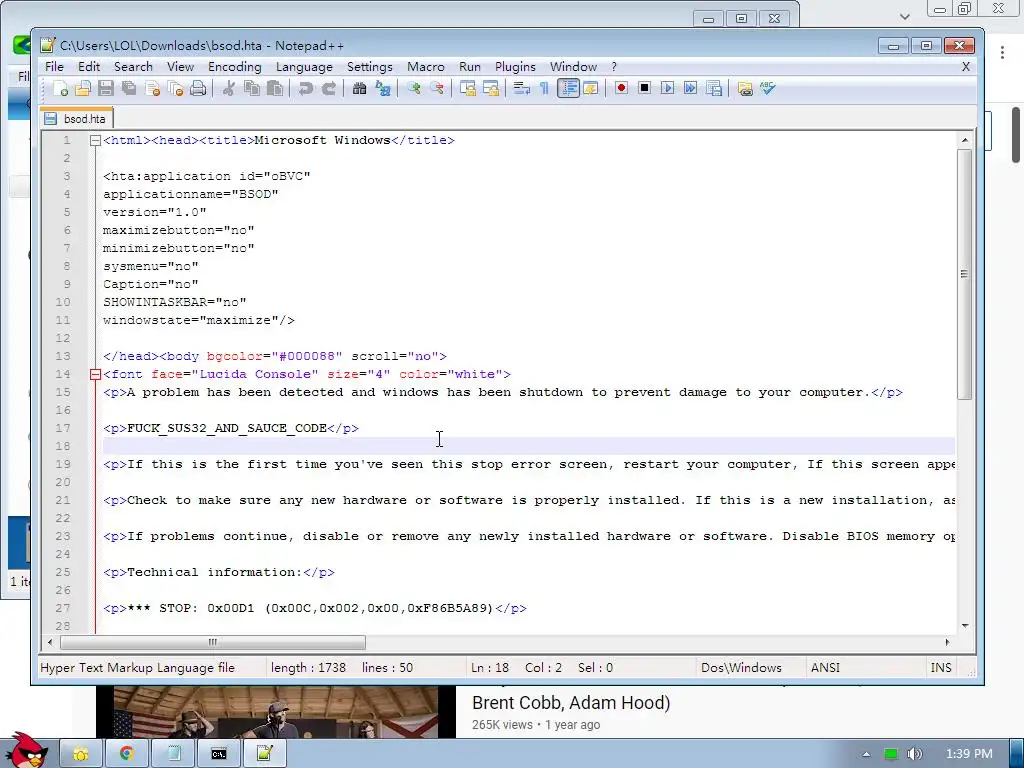Open the Settings menu

(x=370, y=67)
